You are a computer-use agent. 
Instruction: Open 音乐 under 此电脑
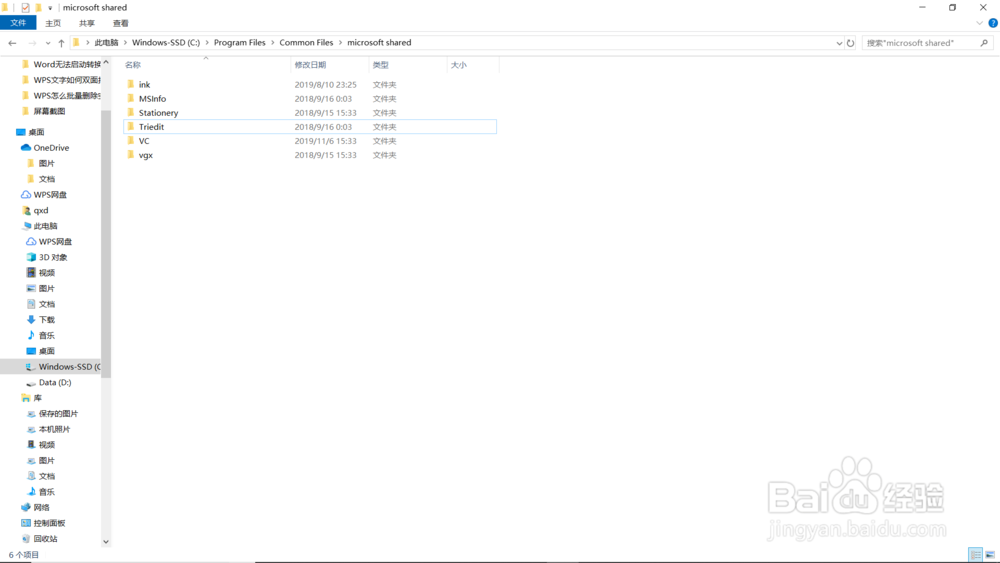(x=47, y=335)
